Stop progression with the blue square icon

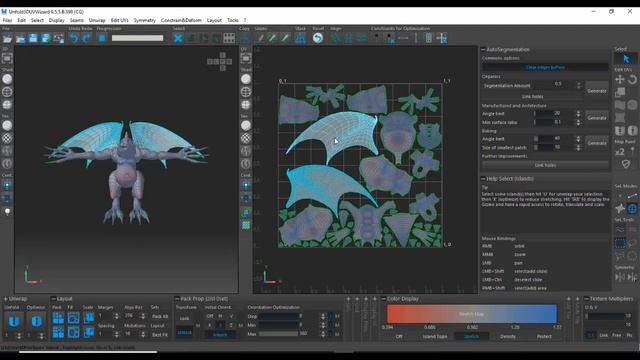point(102,38)
